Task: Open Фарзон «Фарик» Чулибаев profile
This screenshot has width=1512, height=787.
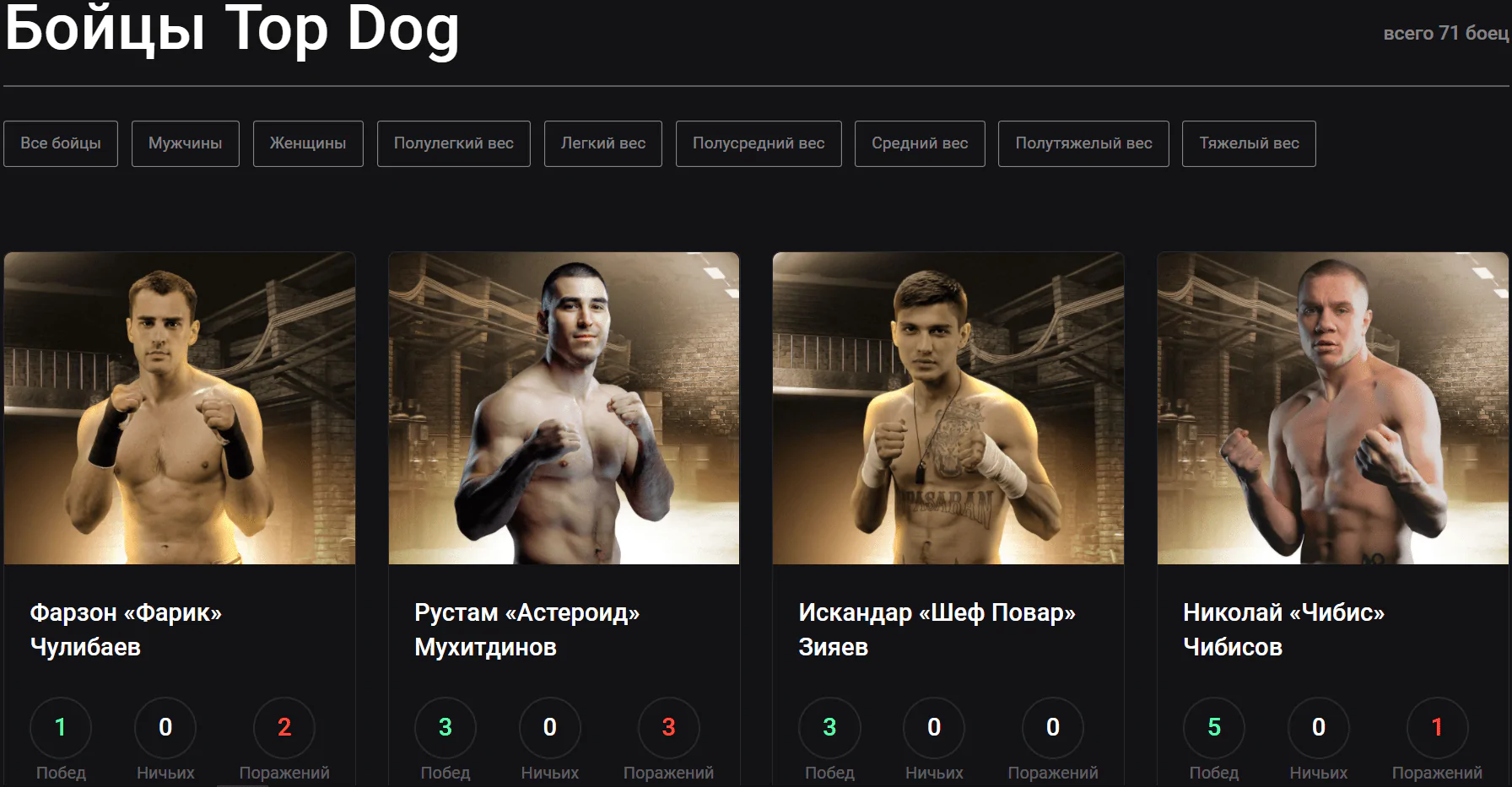Action: (127, 630)
